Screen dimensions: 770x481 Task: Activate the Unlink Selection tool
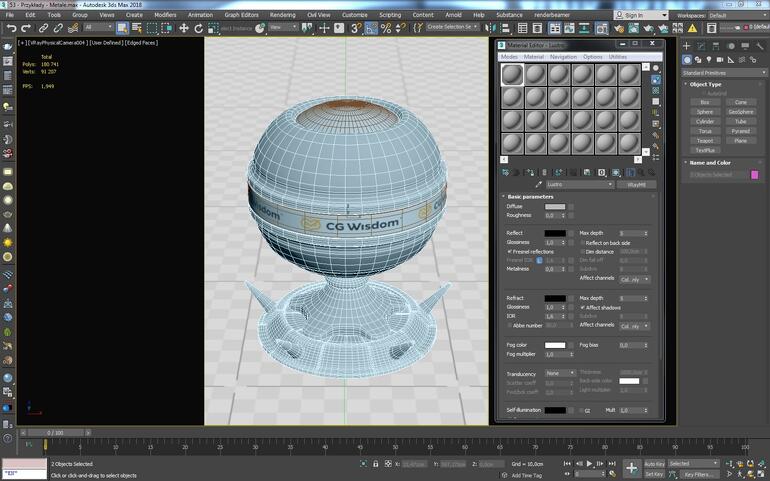click(58, 28)
